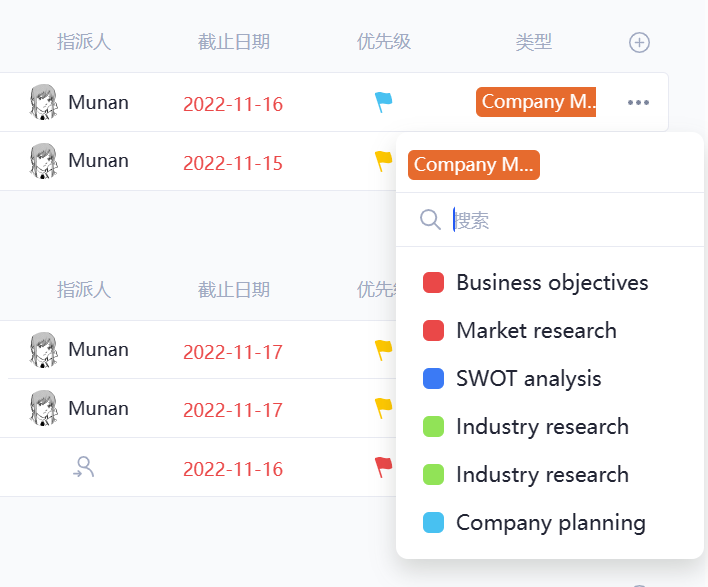Click the red priority flag
Viewport: 708px width, 587px height.
383,467
